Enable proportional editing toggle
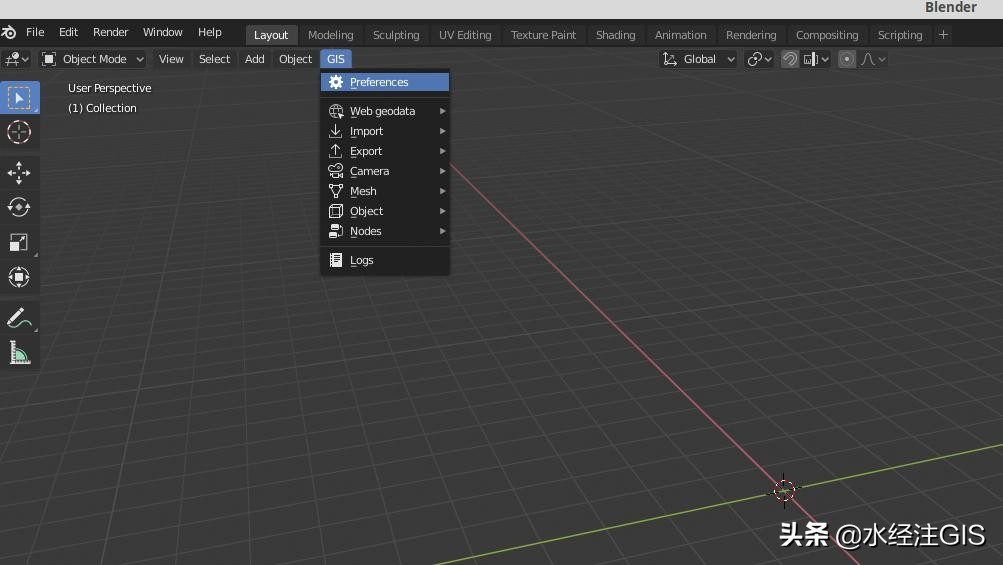1003x565 pixels. point(847,59)
